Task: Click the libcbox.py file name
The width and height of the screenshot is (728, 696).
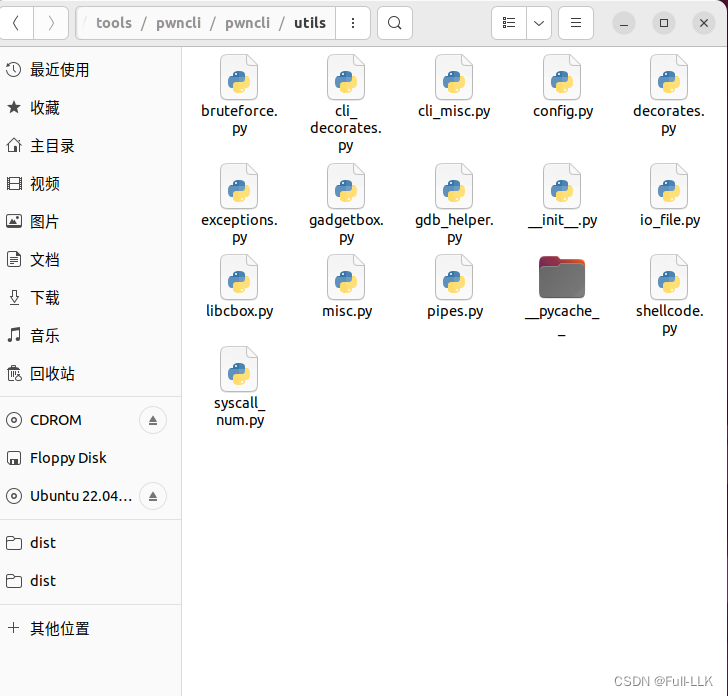Action: (240, 311)
